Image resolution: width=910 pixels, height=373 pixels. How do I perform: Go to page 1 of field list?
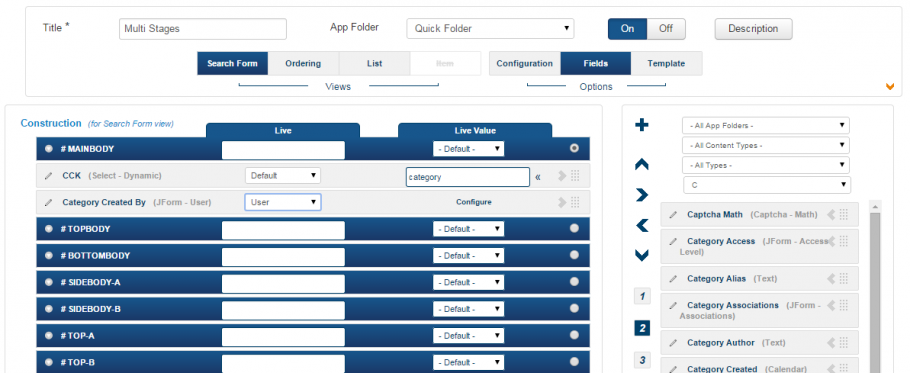tap(642, 296)
